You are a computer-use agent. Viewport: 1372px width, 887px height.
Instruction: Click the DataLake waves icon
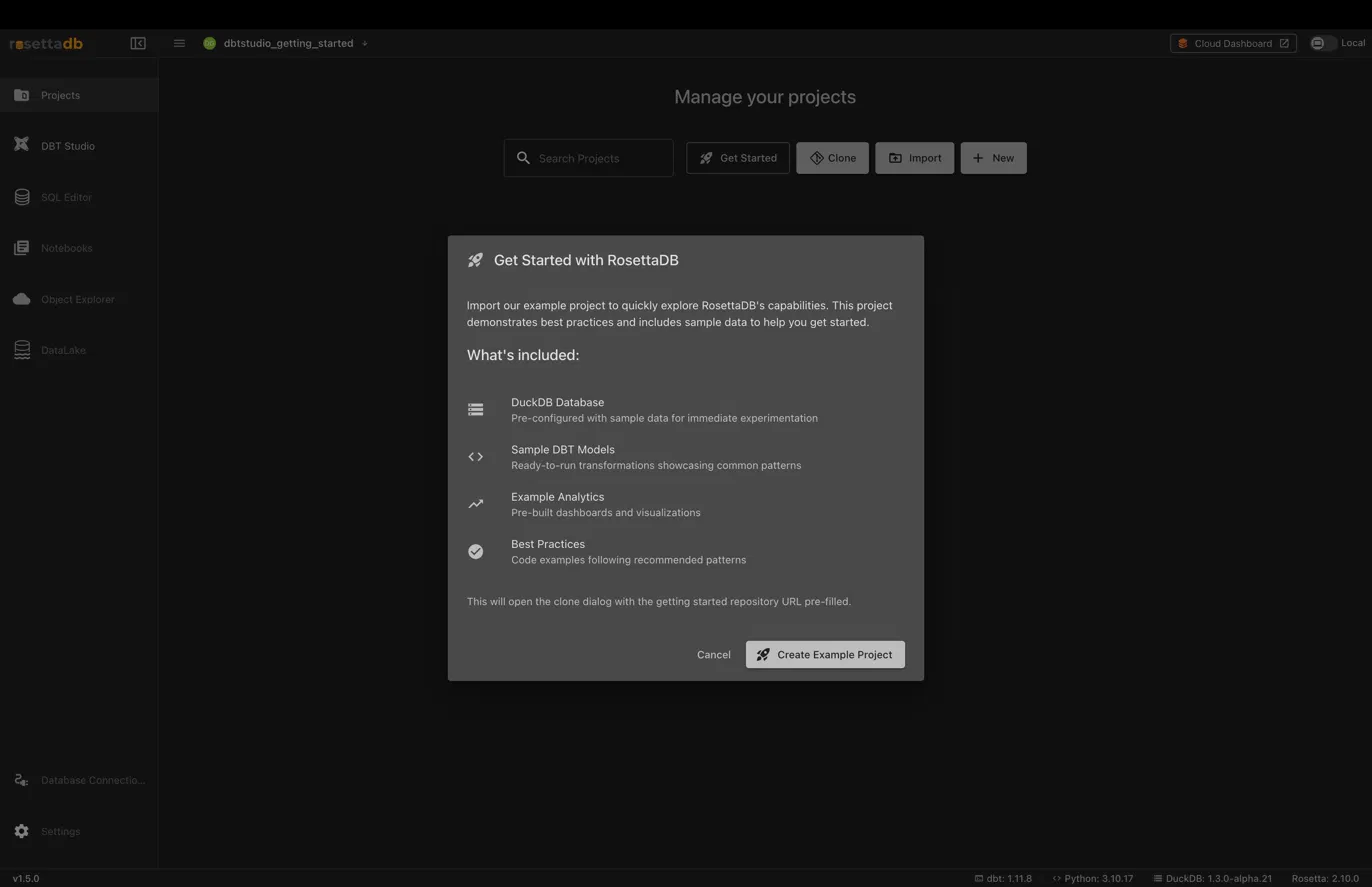click(x=21, y=350)
